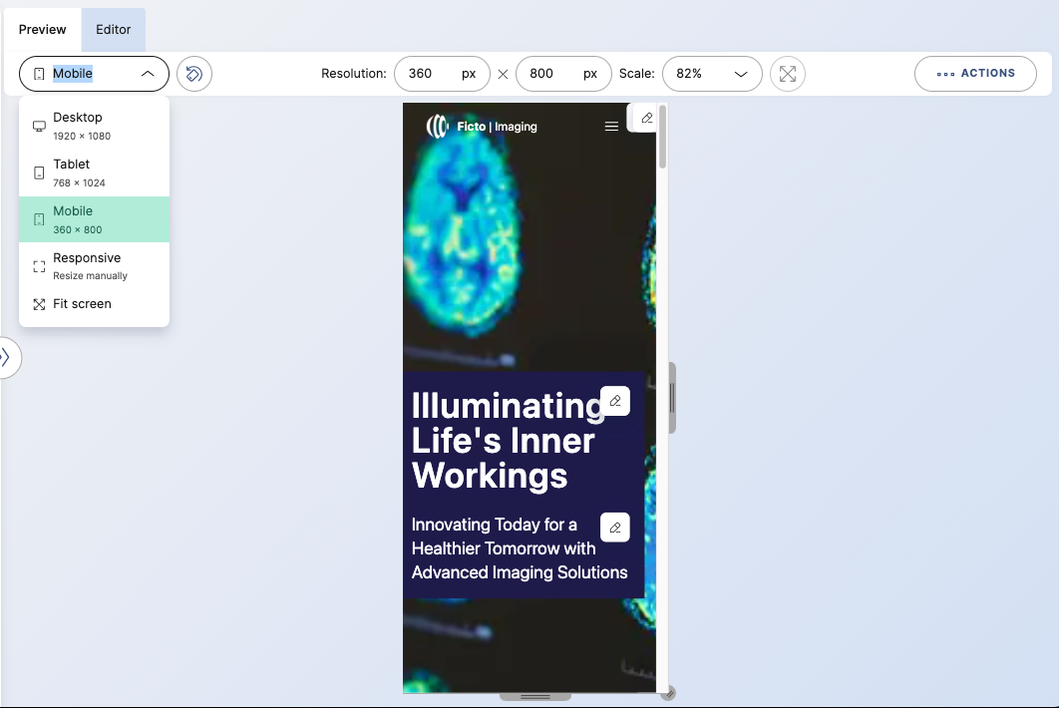Click the Desktop monitor icon in device list
1059x708 pixels.
click(37, 124)
